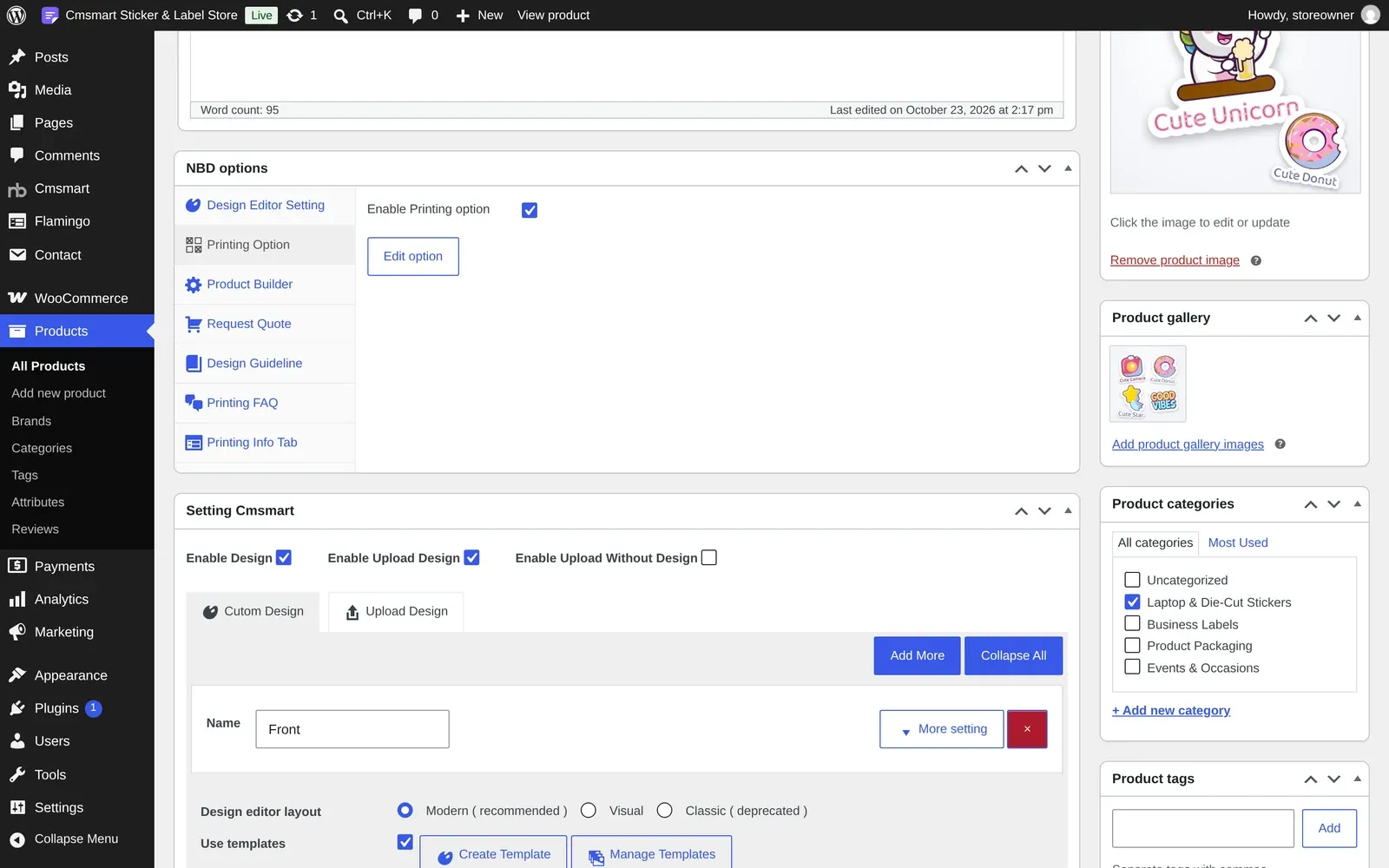Select Classic deprecated layout radio

click(665, 810)
